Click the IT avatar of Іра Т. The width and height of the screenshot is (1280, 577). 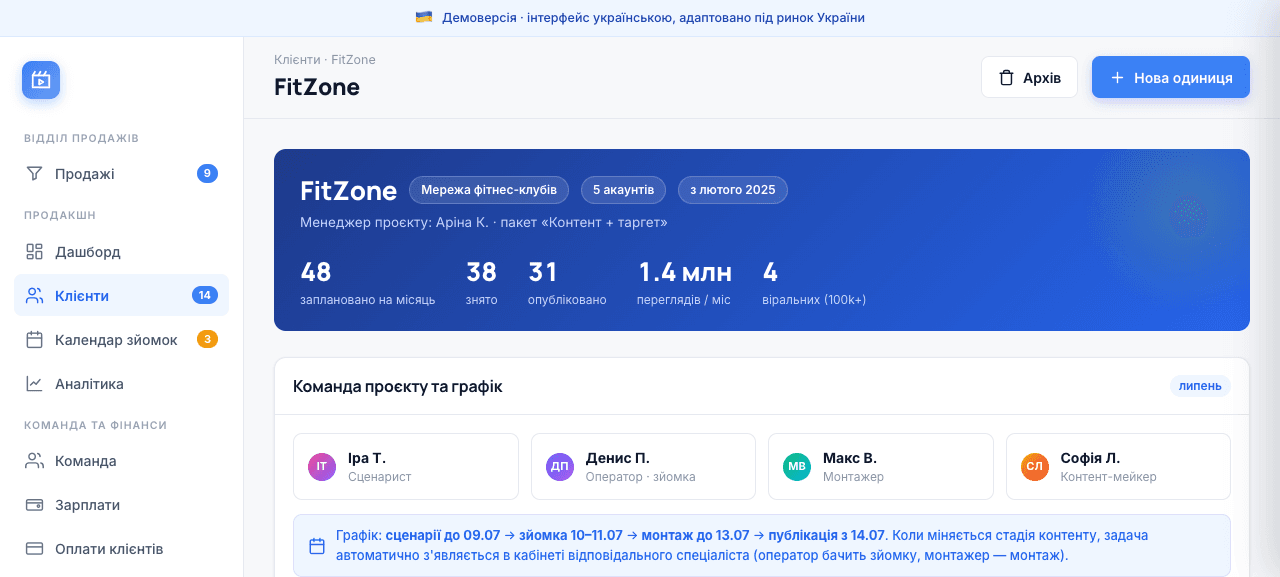322,467
